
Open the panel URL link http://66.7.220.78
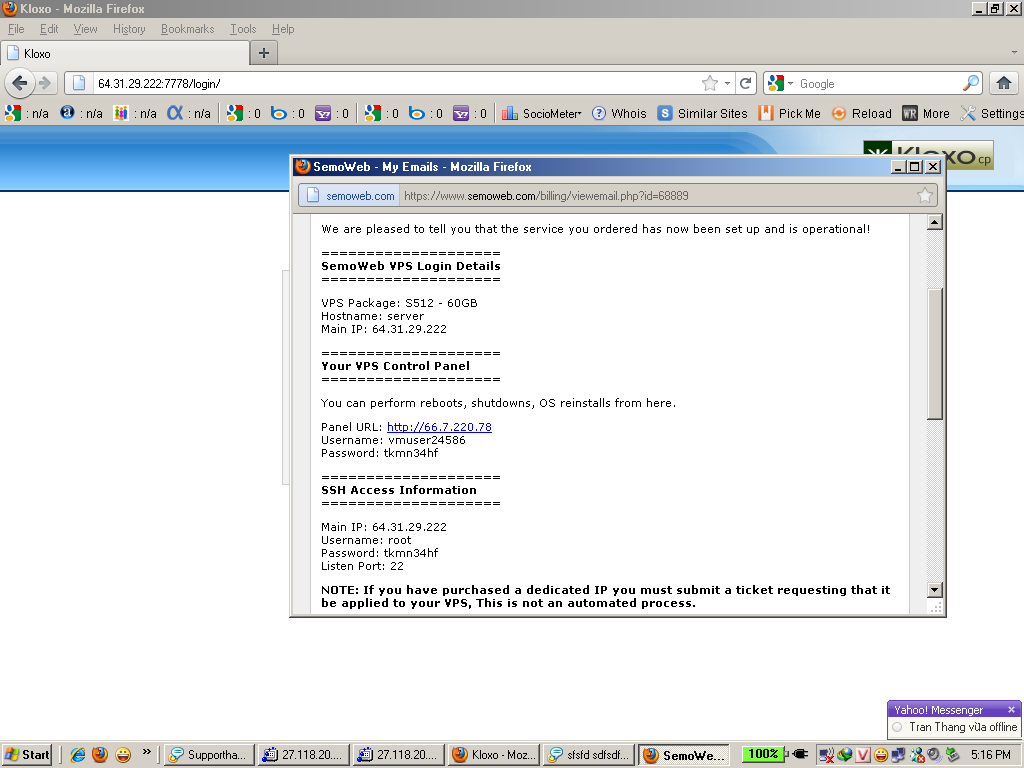point(439,427)
